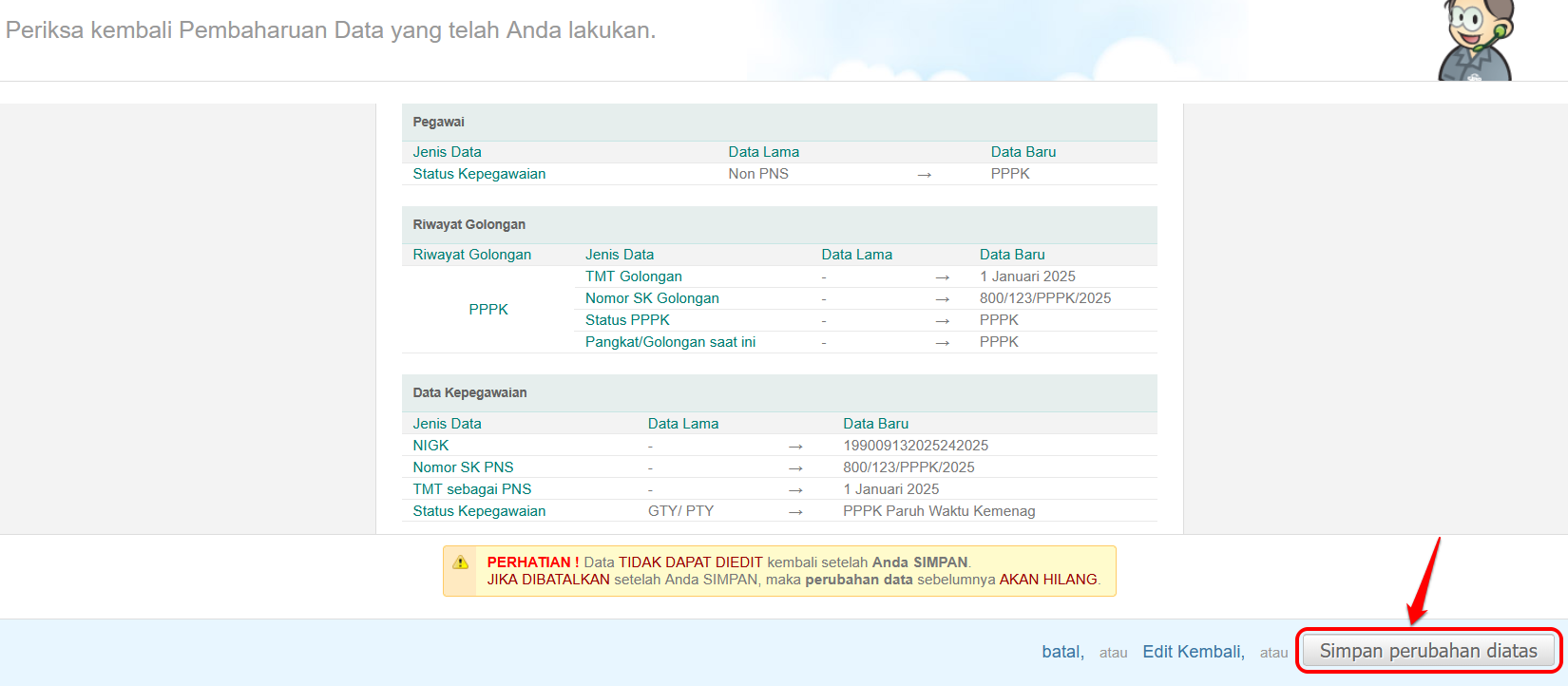Click the Pangkat/Golongan saat ini label
This screenshot has height=686, width=1568.
click(x=670, y=342)
